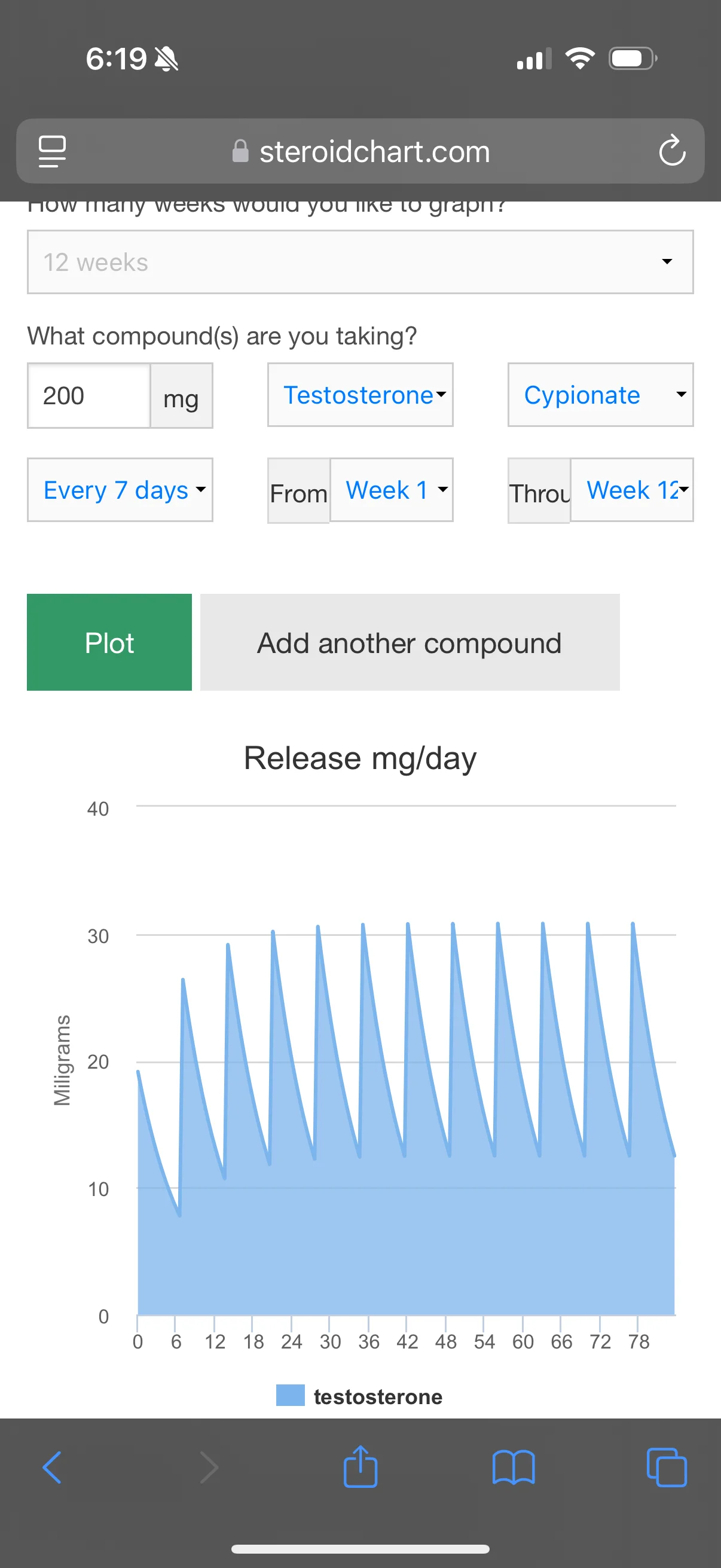This screenshot has height=1568, width=721.
Task: Open the Safari tabs overview icon
Action: coord(666,1468)
